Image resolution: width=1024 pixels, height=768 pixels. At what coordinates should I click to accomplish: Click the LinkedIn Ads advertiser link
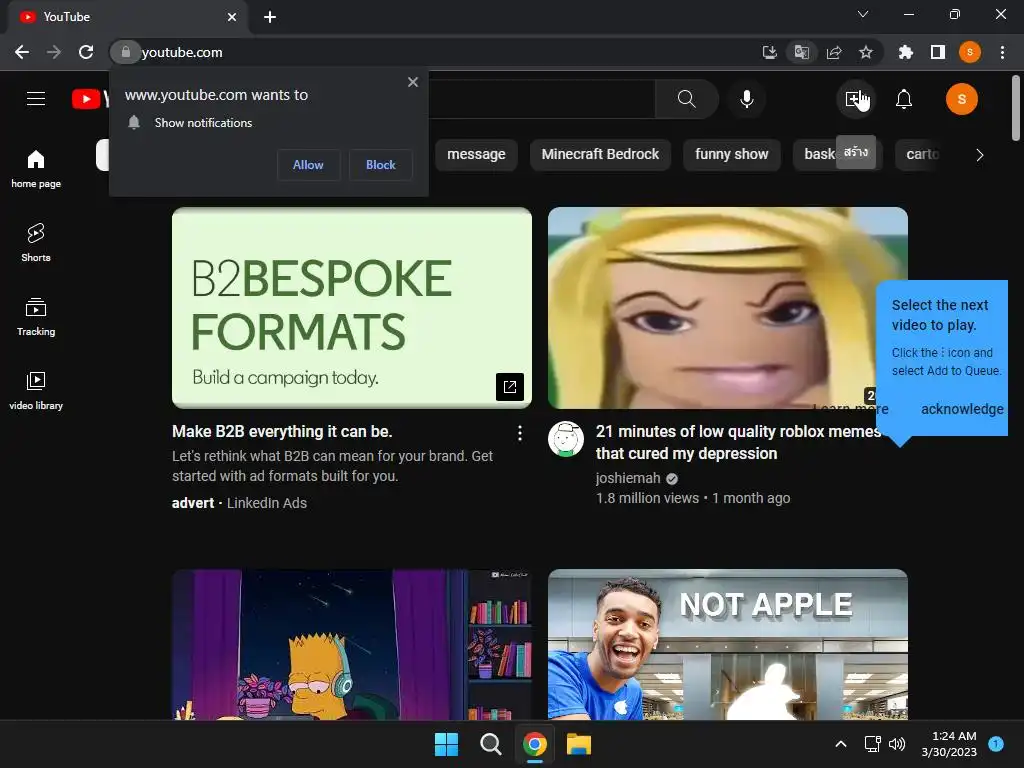[x=266, y=503]
